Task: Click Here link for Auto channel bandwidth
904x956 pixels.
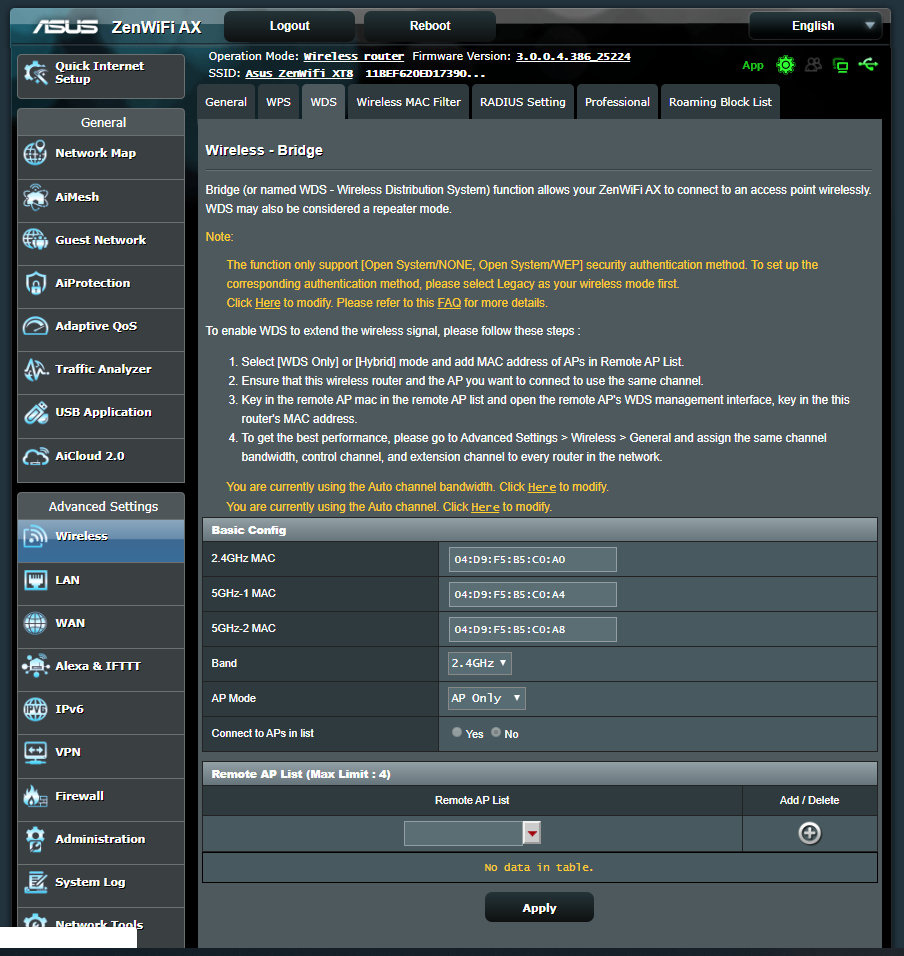Action: [x=542, y=487]
